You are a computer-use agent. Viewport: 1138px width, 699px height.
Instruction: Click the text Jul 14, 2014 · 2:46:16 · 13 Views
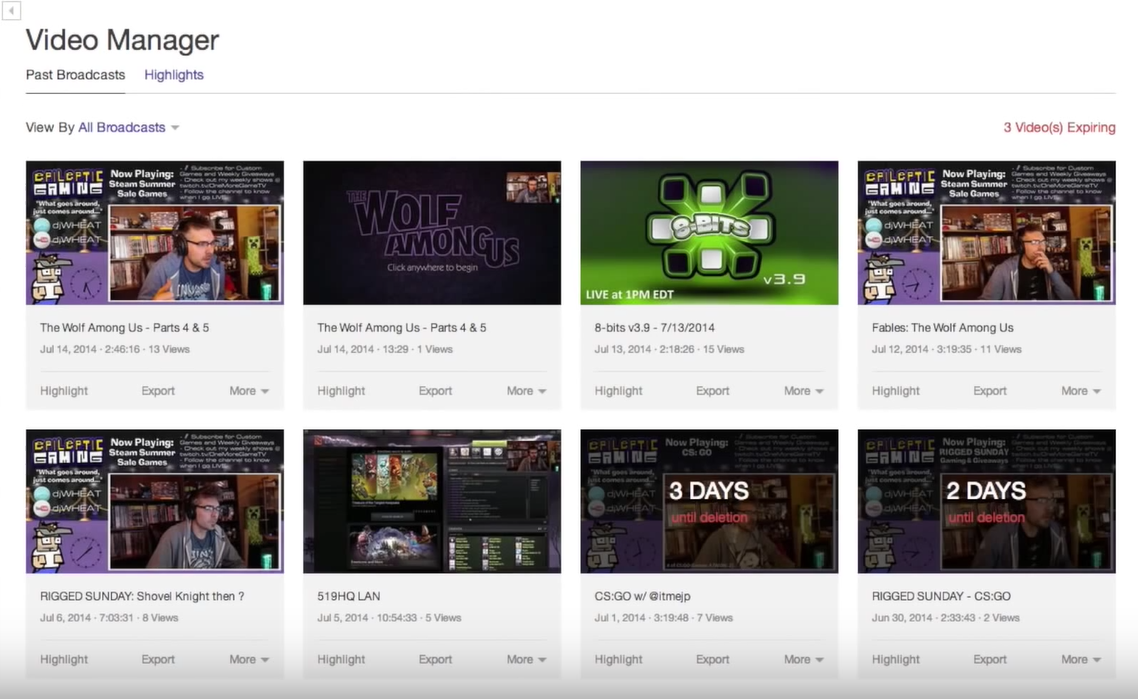coord(115,349)
